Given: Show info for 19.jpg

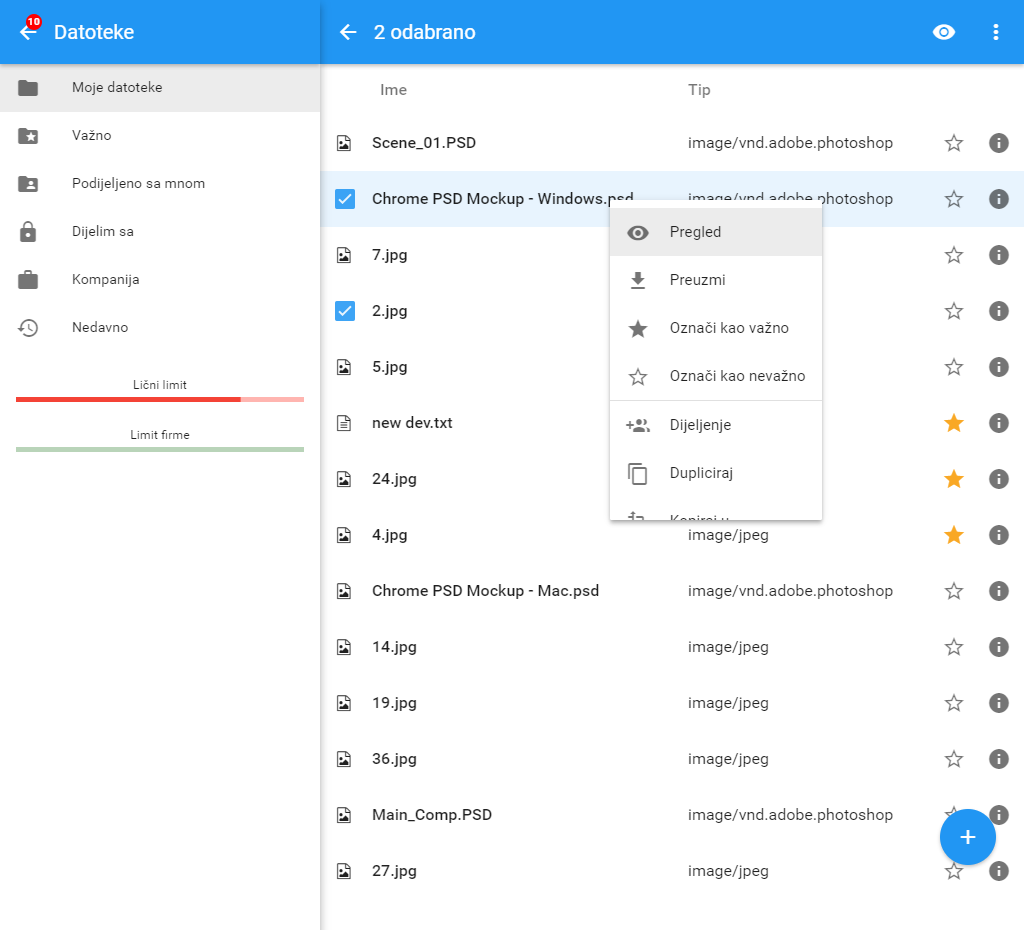Looking at the screenshot, I should tap(999, 703).
